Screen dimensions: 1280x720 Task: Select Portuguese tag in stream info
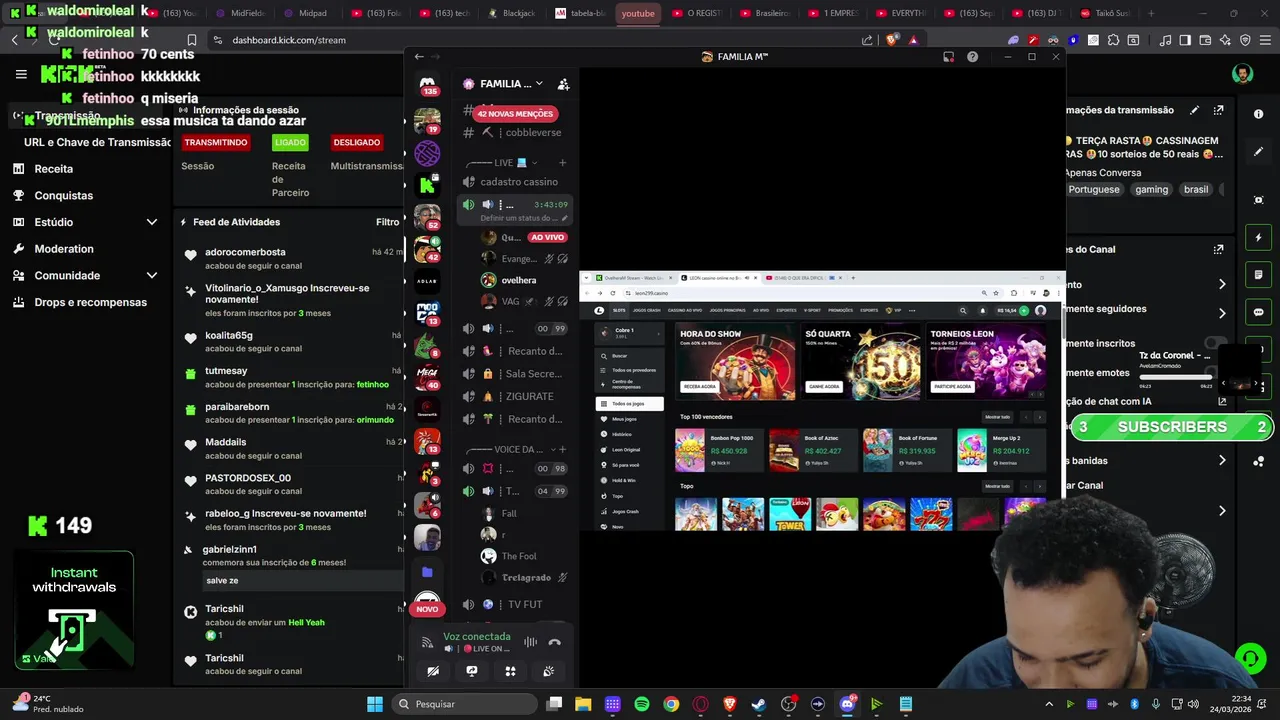click(x=1094, y=189)
